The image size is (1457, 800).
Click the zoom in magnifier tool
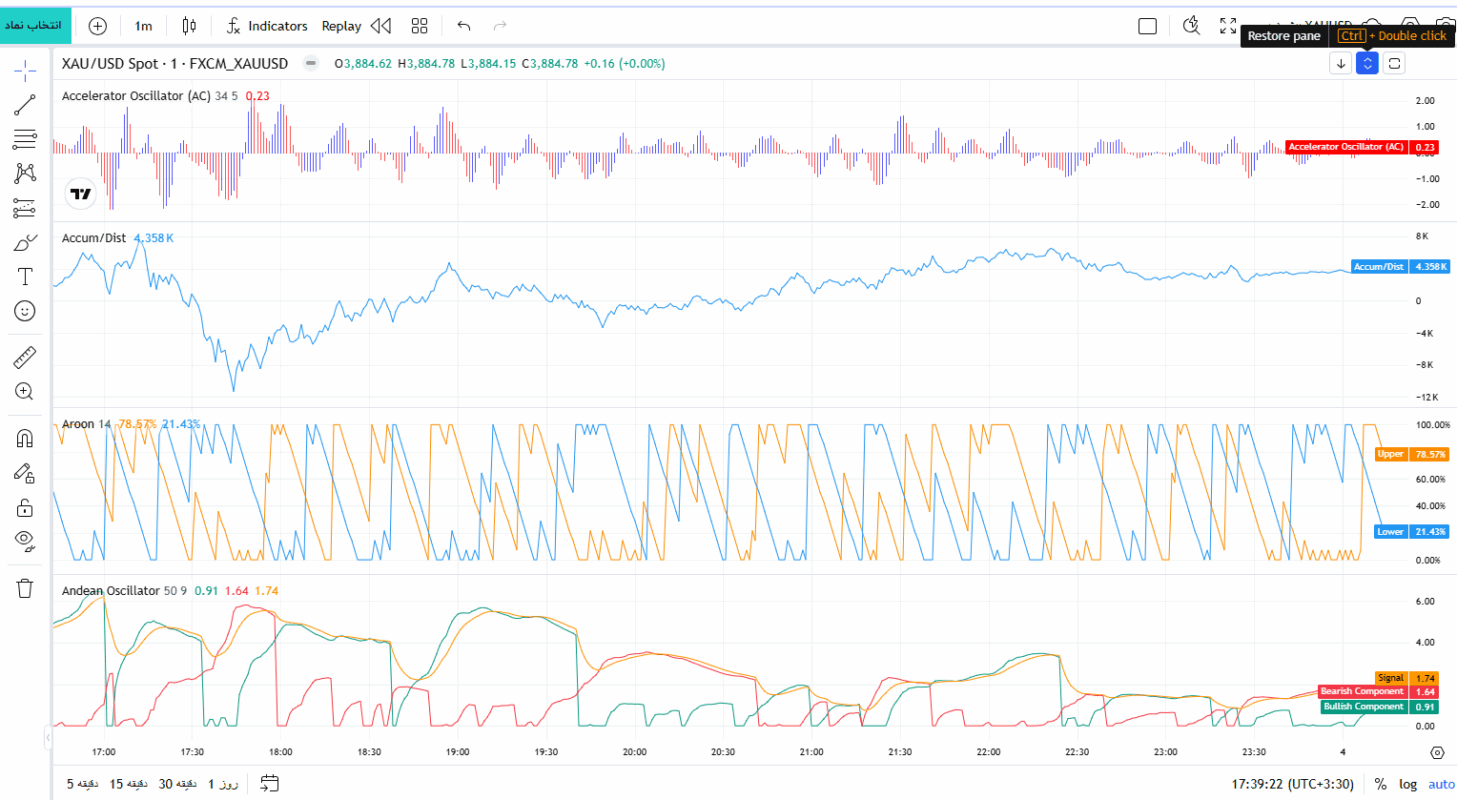tap(25, 391)
